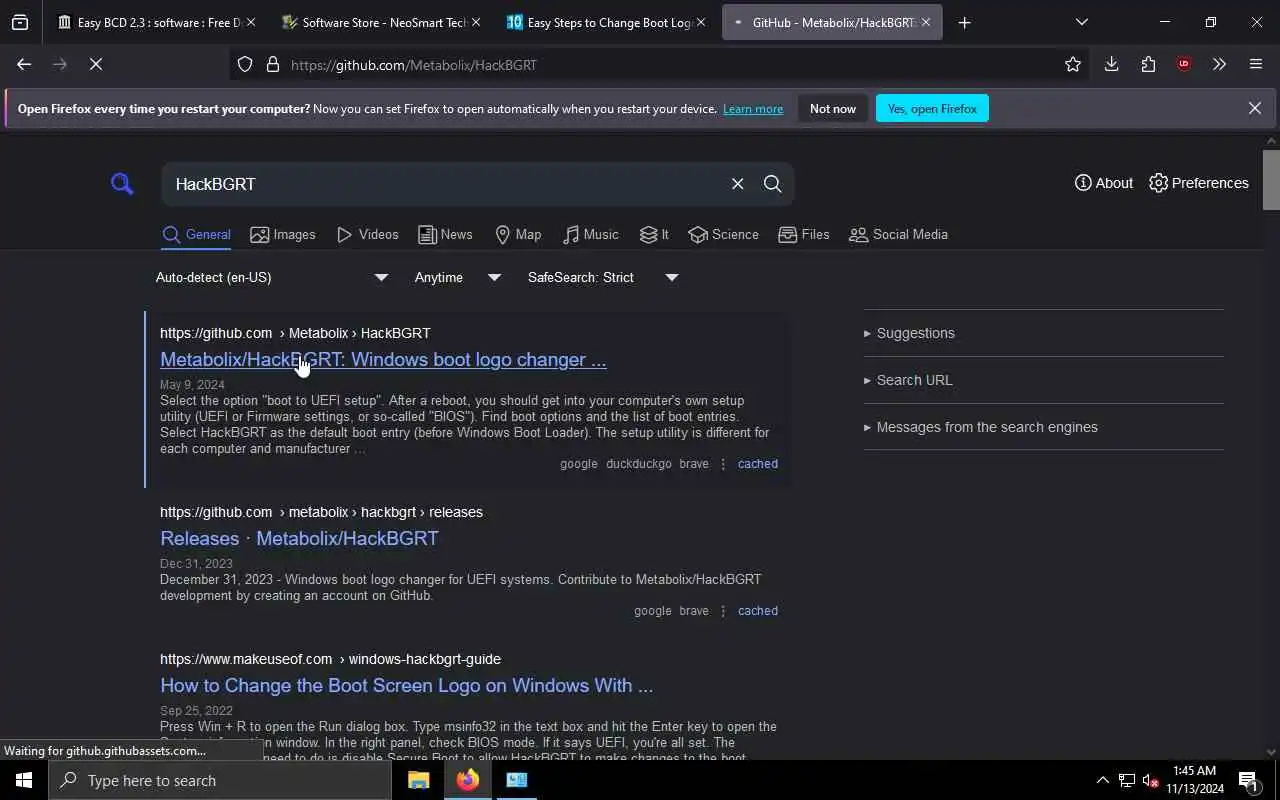Switch to Science search category

(723, 234)
